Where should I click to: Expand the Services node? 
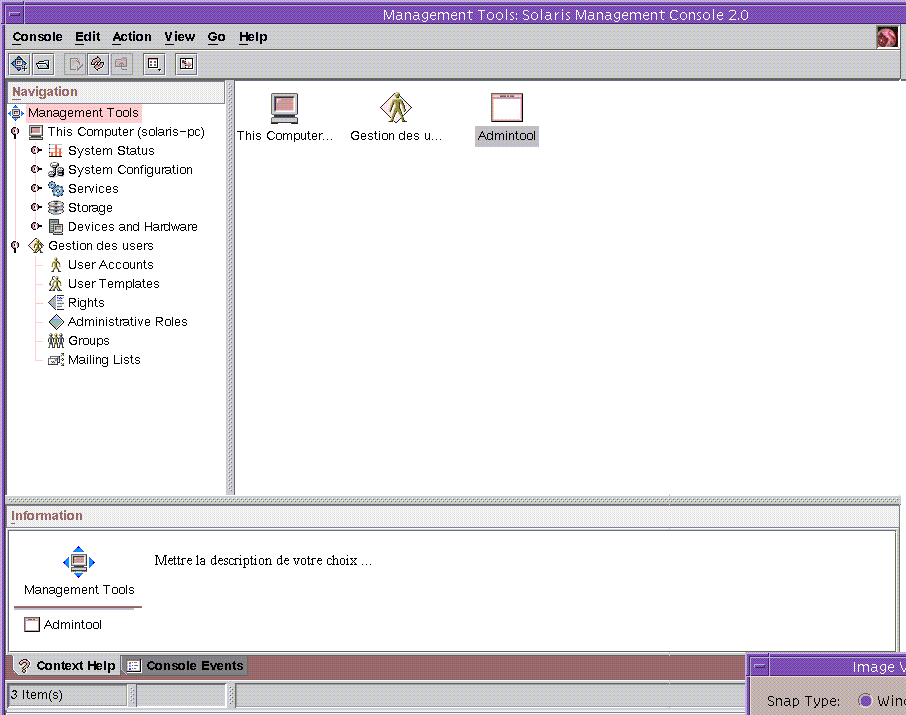36,188
